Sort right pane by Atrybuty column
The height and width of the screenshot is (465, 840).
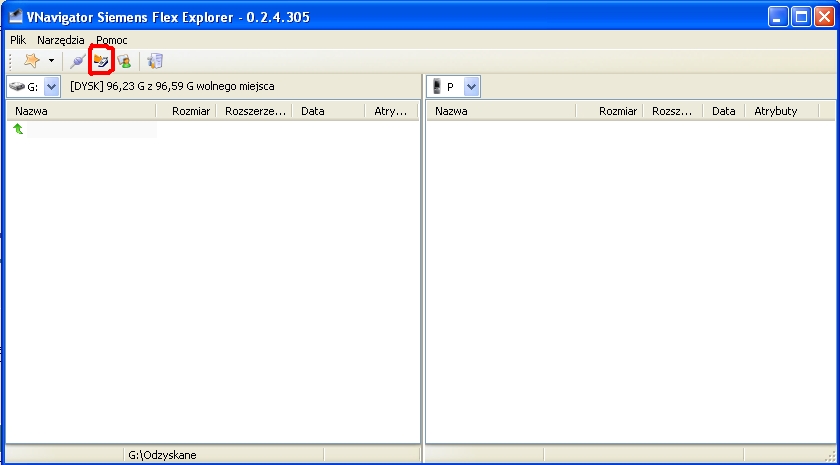pyautogui.click(x=782, y=111)
